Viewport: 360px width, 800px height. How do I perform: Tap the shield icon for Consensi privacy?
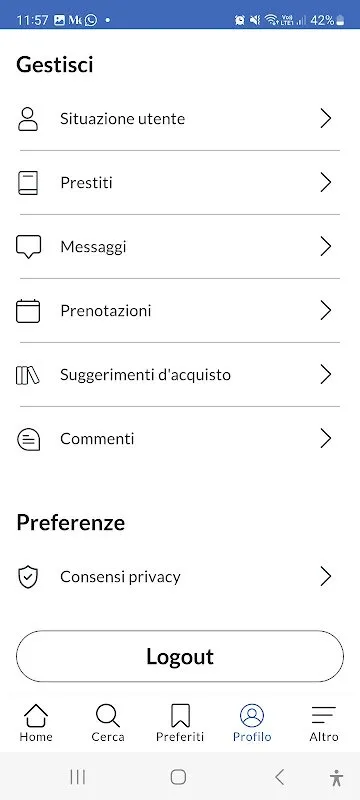tap(28, 577)
